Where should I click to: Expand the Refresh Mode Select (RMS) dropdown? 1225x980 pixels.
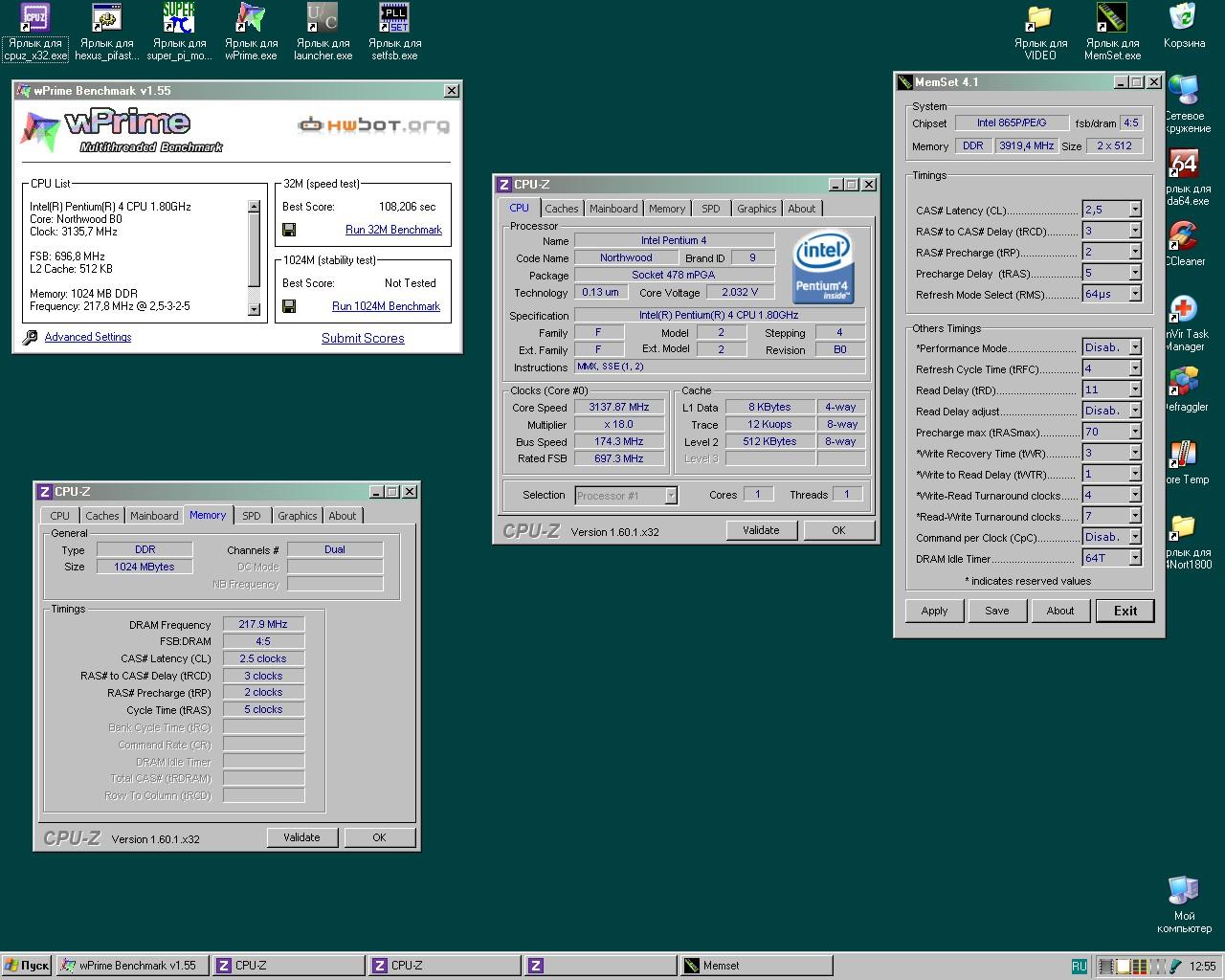point(1135,294)
